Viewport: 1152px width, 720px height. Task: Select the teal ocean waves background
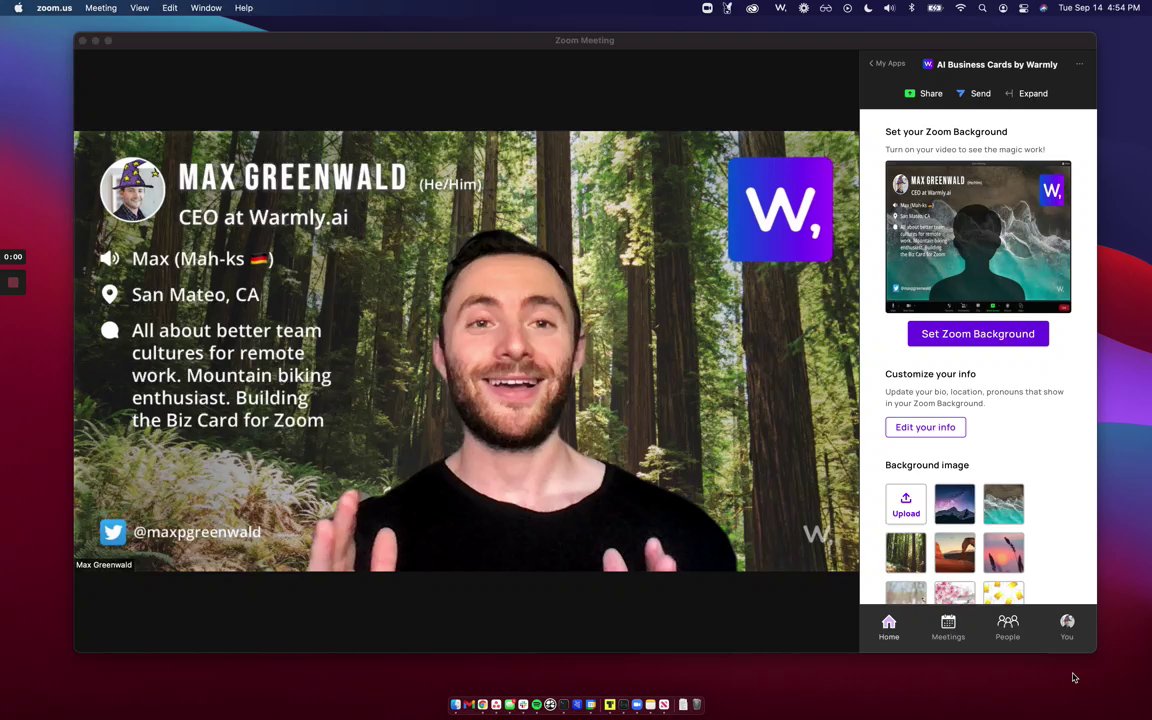point(1004,504)
